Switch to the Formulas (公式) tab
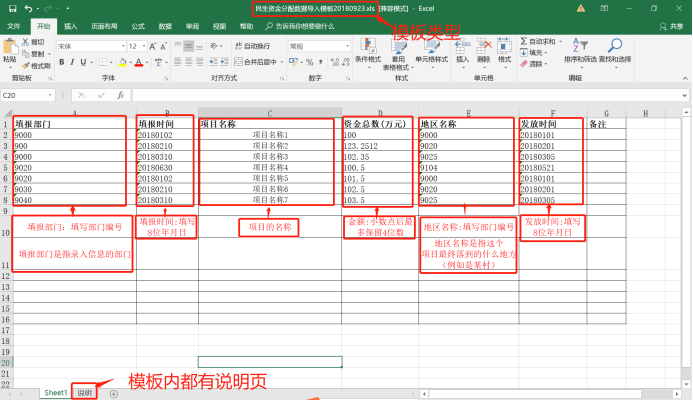 138,27
